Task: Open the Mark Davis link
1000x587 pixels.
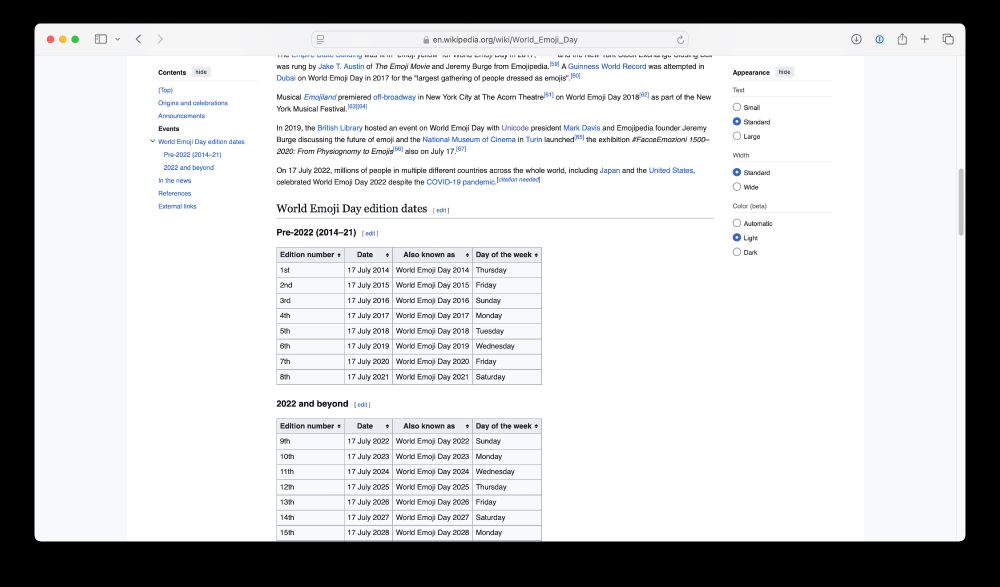Action: (x=581, y=128)
